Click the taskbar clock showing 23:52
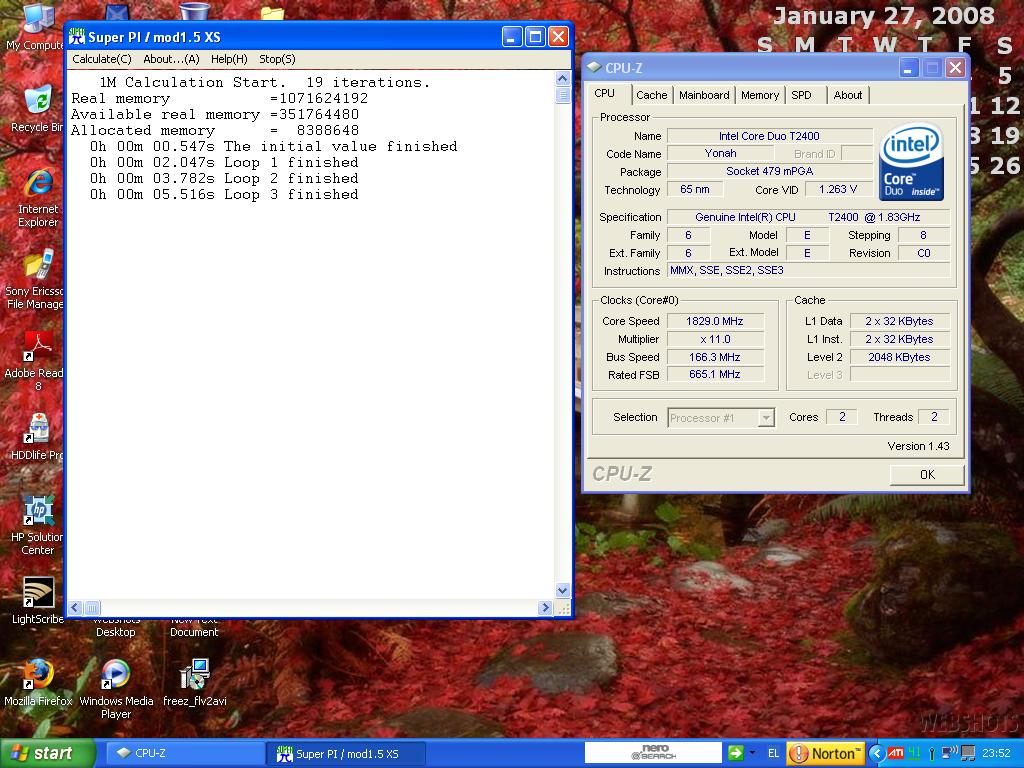 point(996,753)
